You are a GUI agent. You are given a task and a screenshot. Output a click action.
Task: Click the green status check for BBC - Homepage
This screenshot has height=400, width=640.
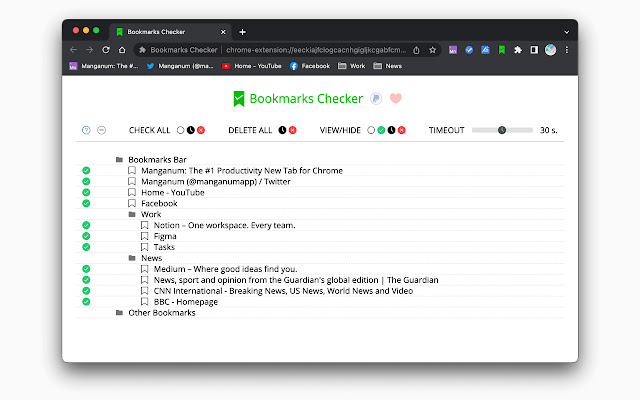tap(86, 302)
